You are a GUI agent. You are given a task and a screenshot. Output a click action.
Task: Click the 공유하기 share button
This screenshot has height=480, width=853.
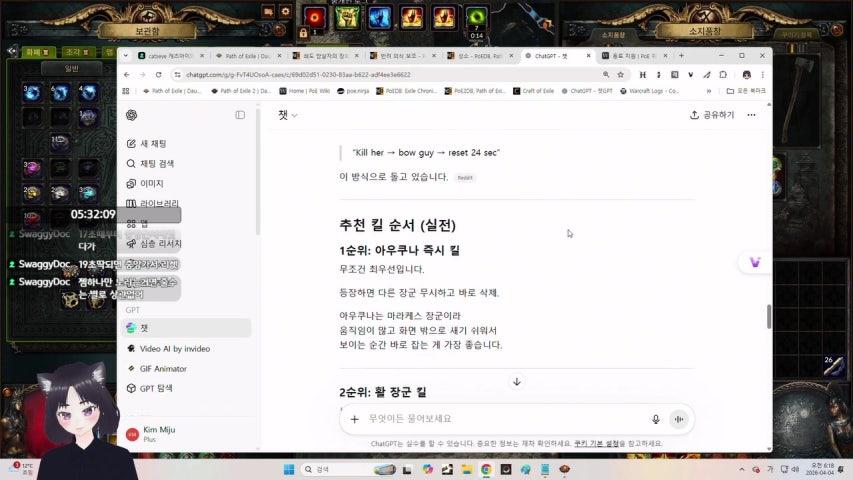712,115
